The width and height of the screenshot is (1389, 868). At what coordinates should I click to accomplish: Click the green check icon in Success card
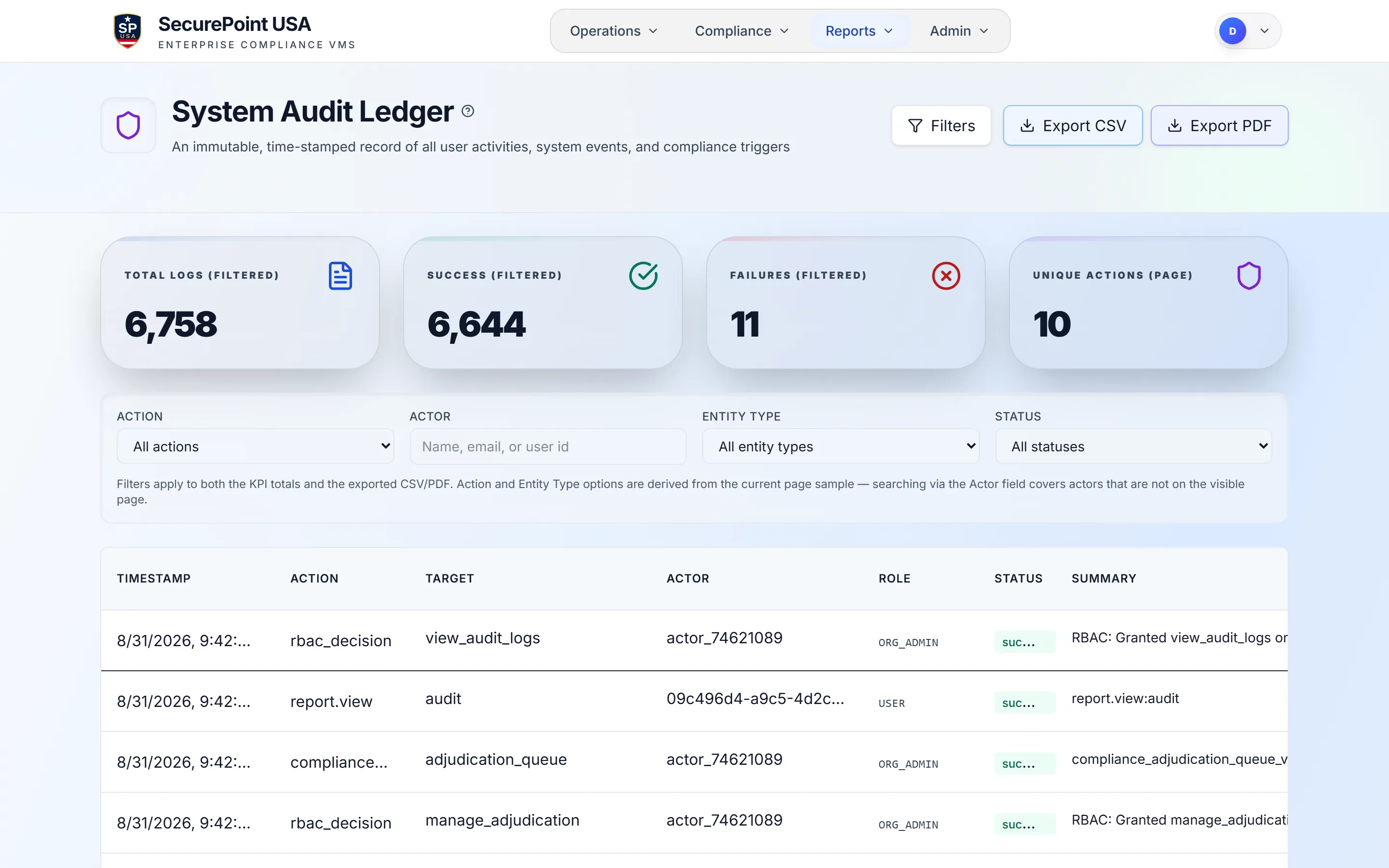pos(643,275)
